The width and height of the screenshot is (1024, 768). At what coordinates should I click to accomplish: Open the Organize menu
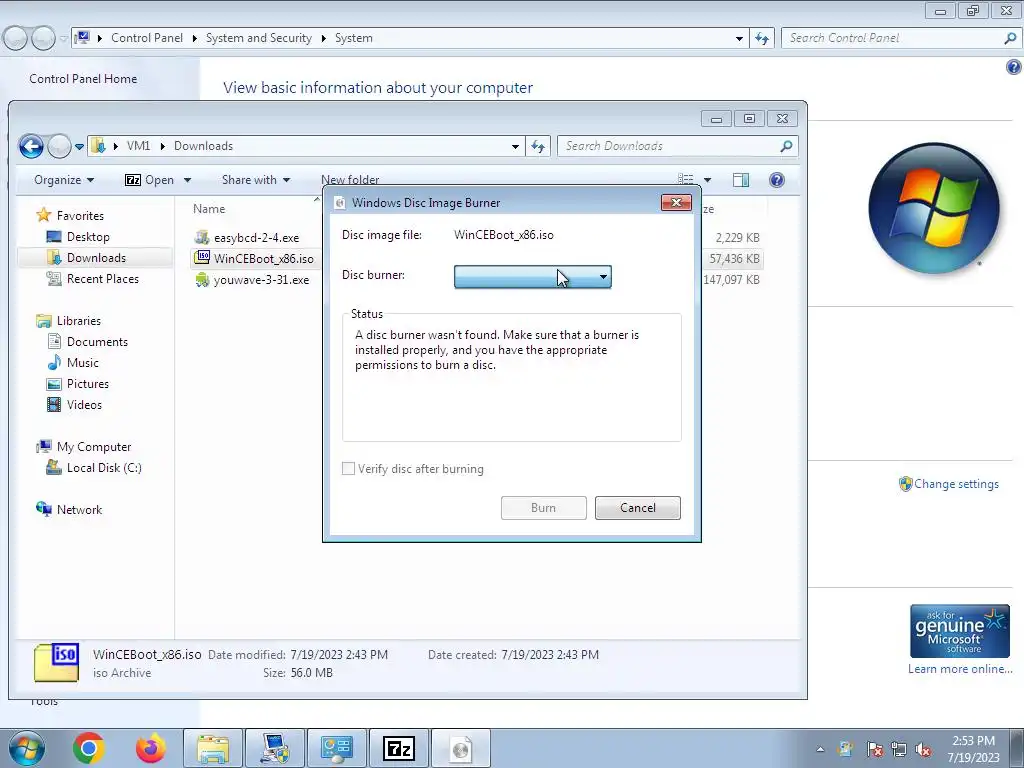tap(64, 180)
